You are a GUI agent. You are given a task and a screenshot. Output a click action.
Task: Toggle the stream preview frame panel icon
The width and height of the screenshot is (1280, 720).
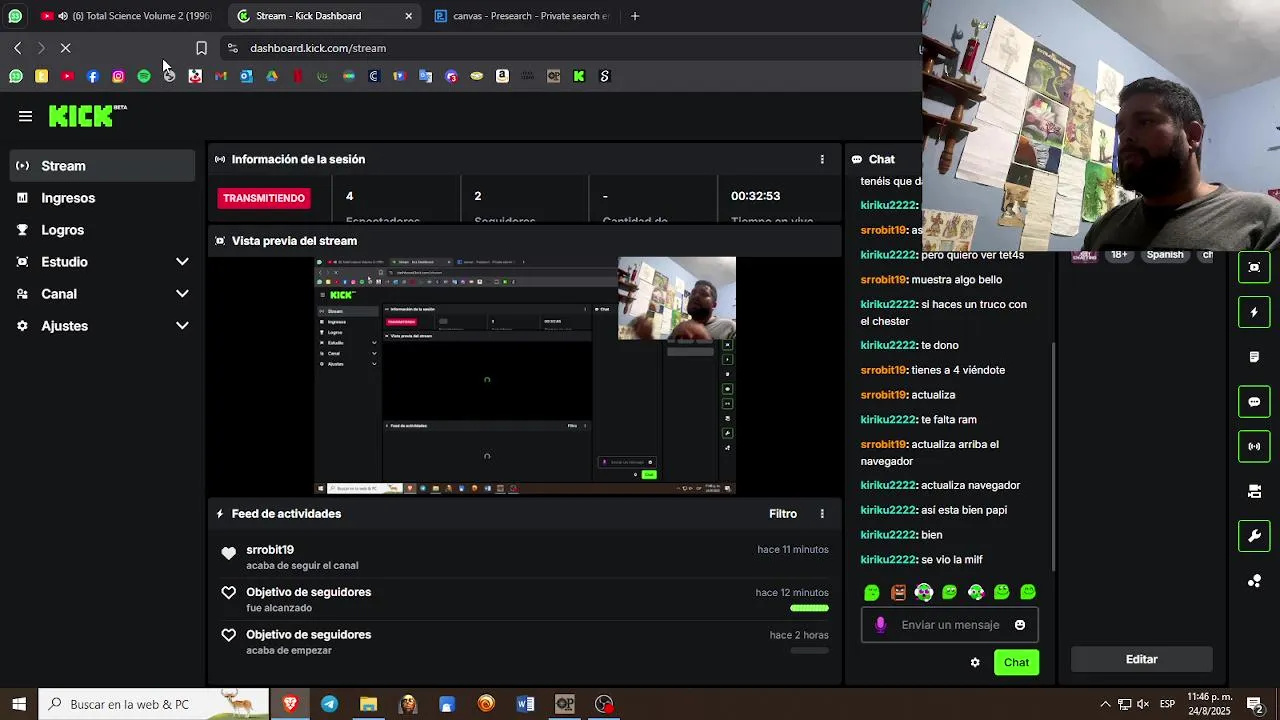click(x=1254, y=267)
